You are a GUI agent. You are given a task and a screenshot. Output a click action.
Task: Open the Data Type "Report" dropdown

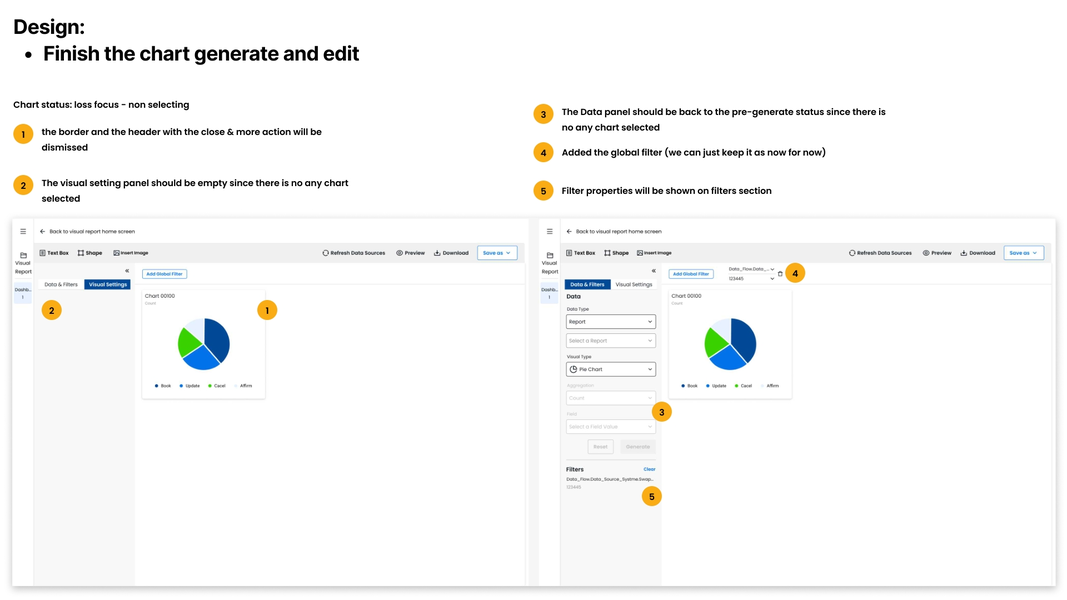click(x=610, y=322)
